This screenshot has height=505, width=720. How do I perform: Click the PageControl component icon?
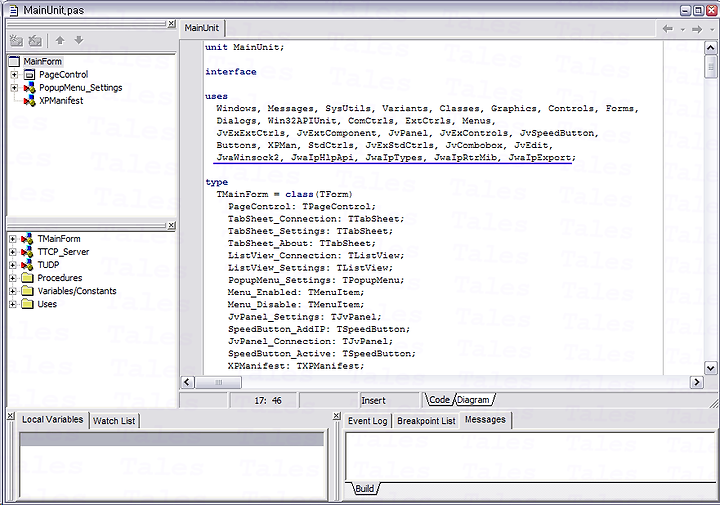coord(29,74)
